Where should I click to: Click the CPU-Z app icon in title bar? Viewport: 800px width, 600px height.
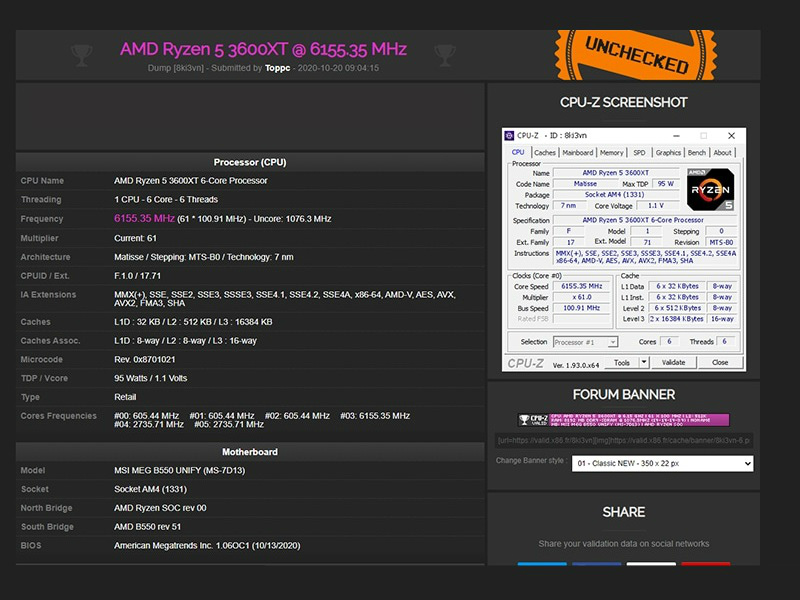click(509, 136)
